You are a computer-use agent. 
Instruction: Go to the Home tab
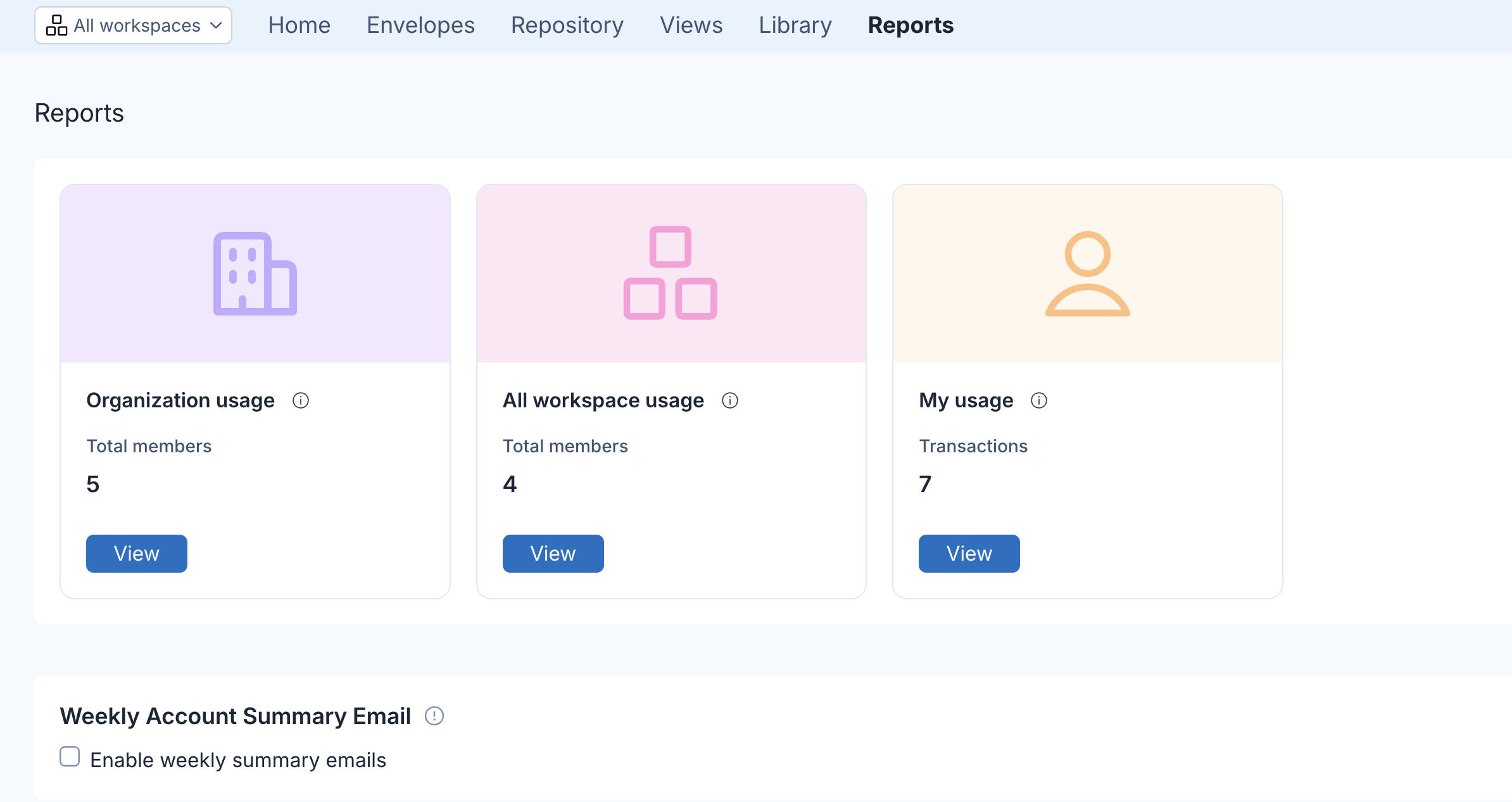pos(299,25)
